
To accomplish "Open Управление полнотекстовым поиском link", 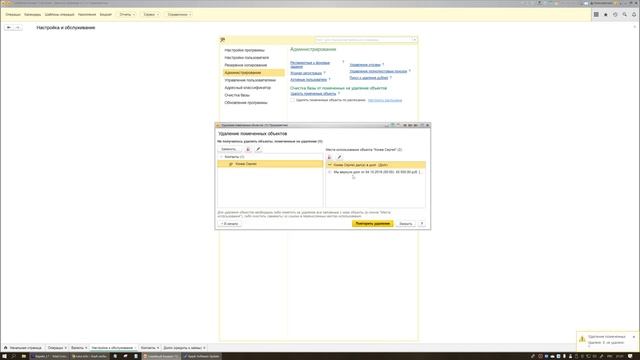I will click(x=378, y=71).
